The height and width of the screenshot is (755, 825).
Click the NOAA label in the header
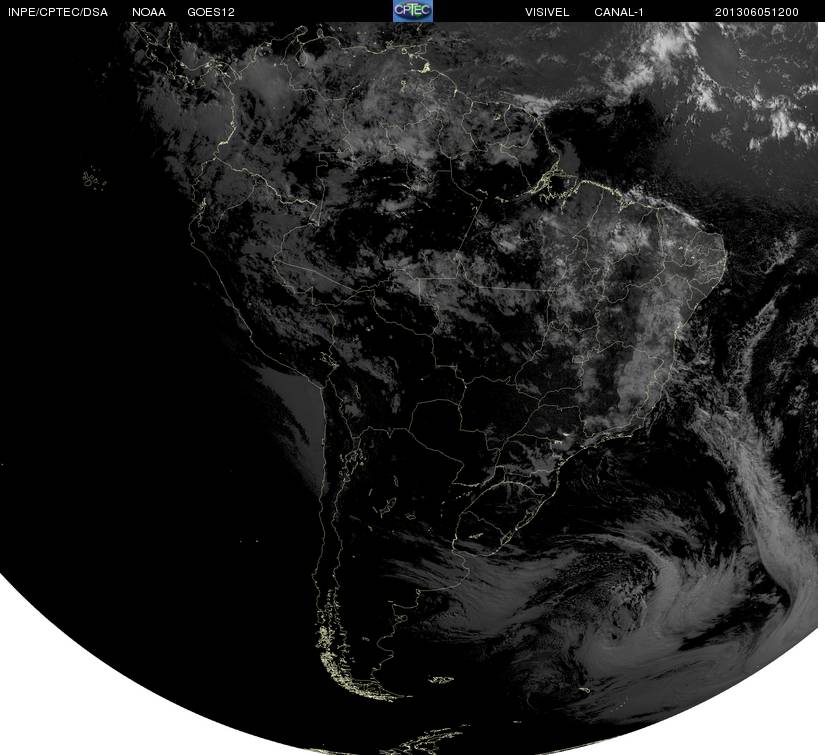(149, 12)
